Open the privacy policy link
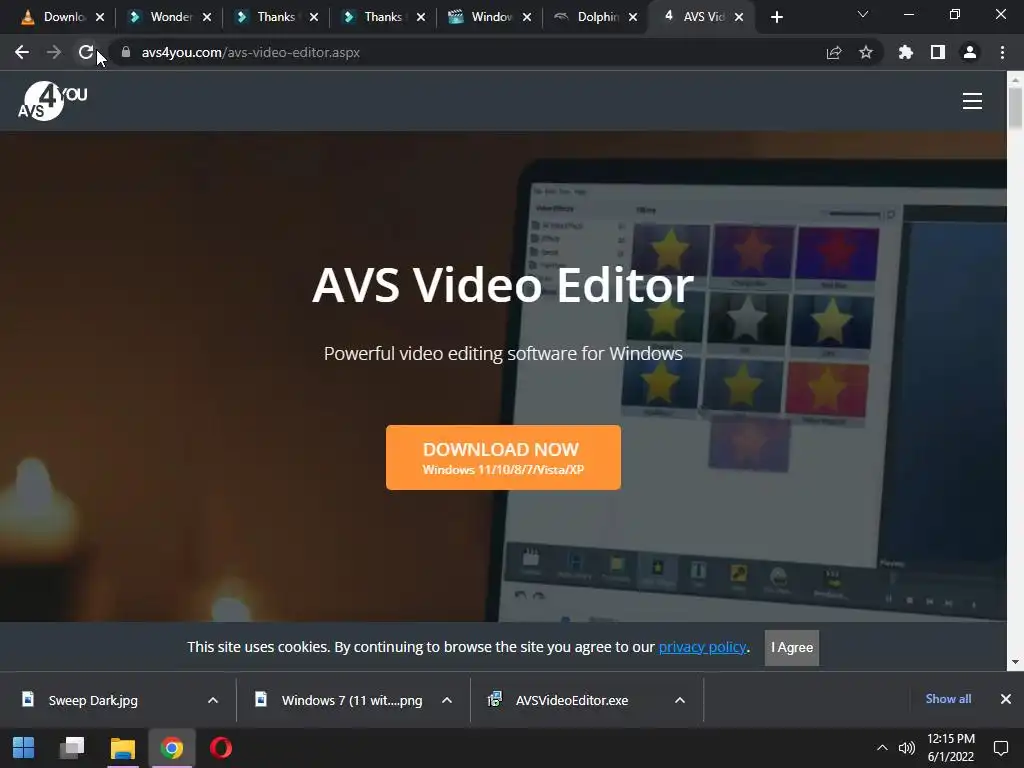Viewport: 1024px width, 768px height. point(702,647)
